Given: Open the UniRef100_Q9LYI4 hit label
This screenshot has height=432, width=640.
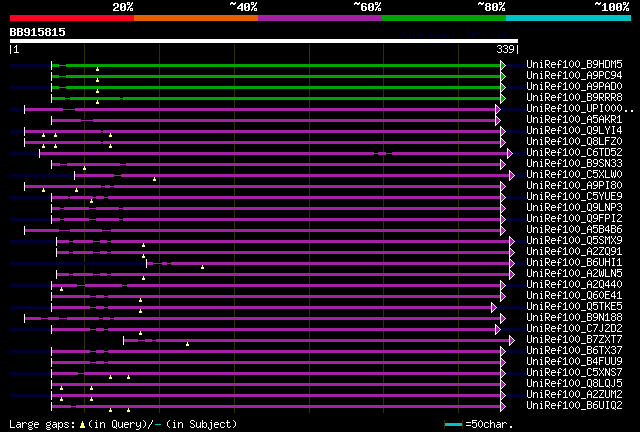Looking at the screenshot, I should (574, 131).
